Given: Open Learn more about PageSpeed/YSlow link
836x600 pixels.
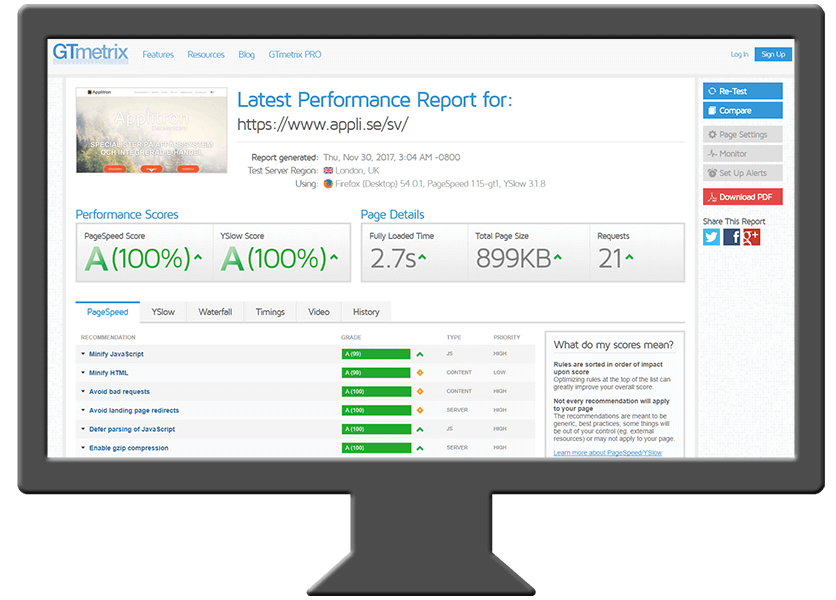Looking at the screenshot, I should tap(607, 453).
